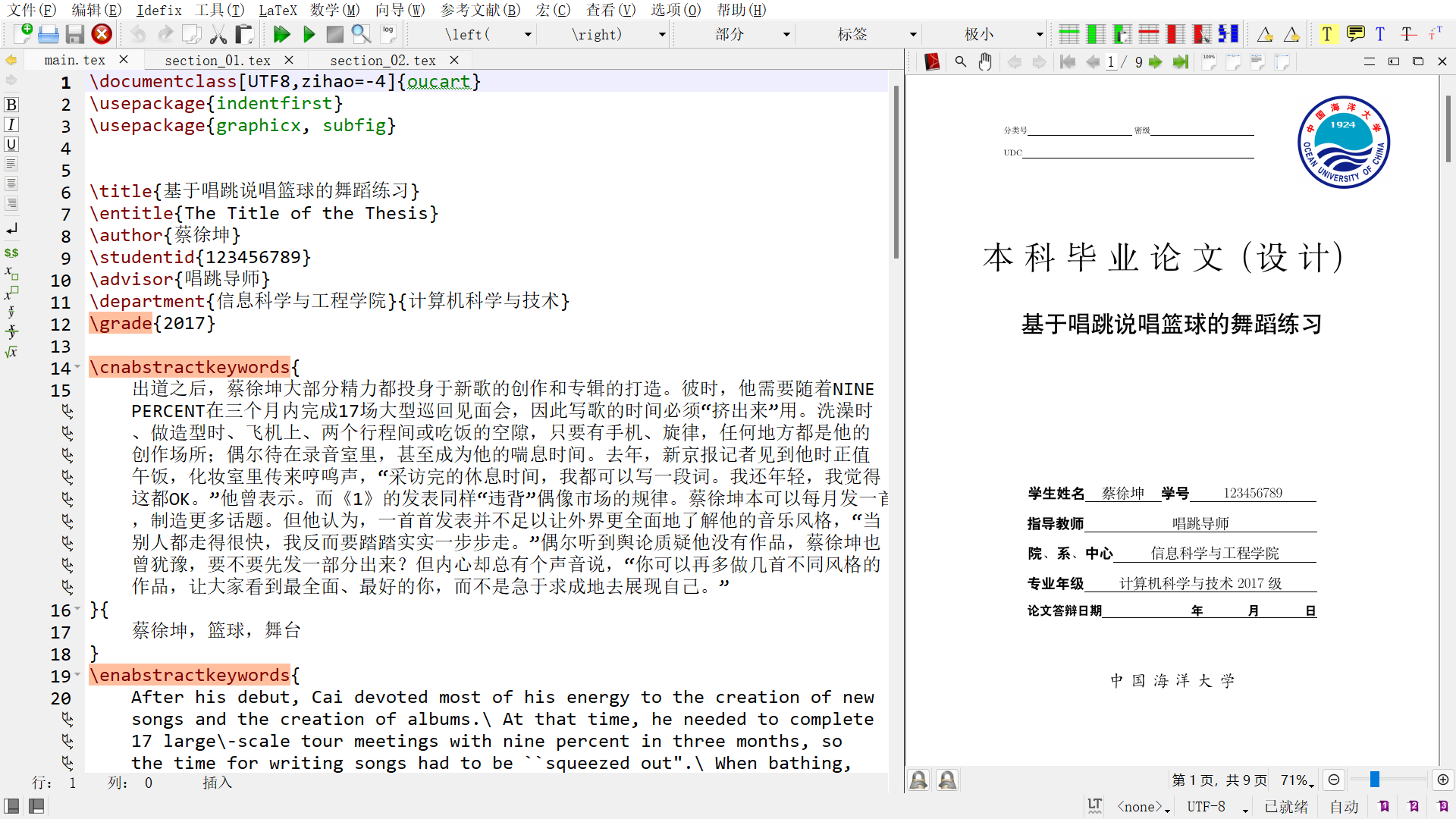Select the hand scroll tool in PDF viewer

[x=984, y=62]
